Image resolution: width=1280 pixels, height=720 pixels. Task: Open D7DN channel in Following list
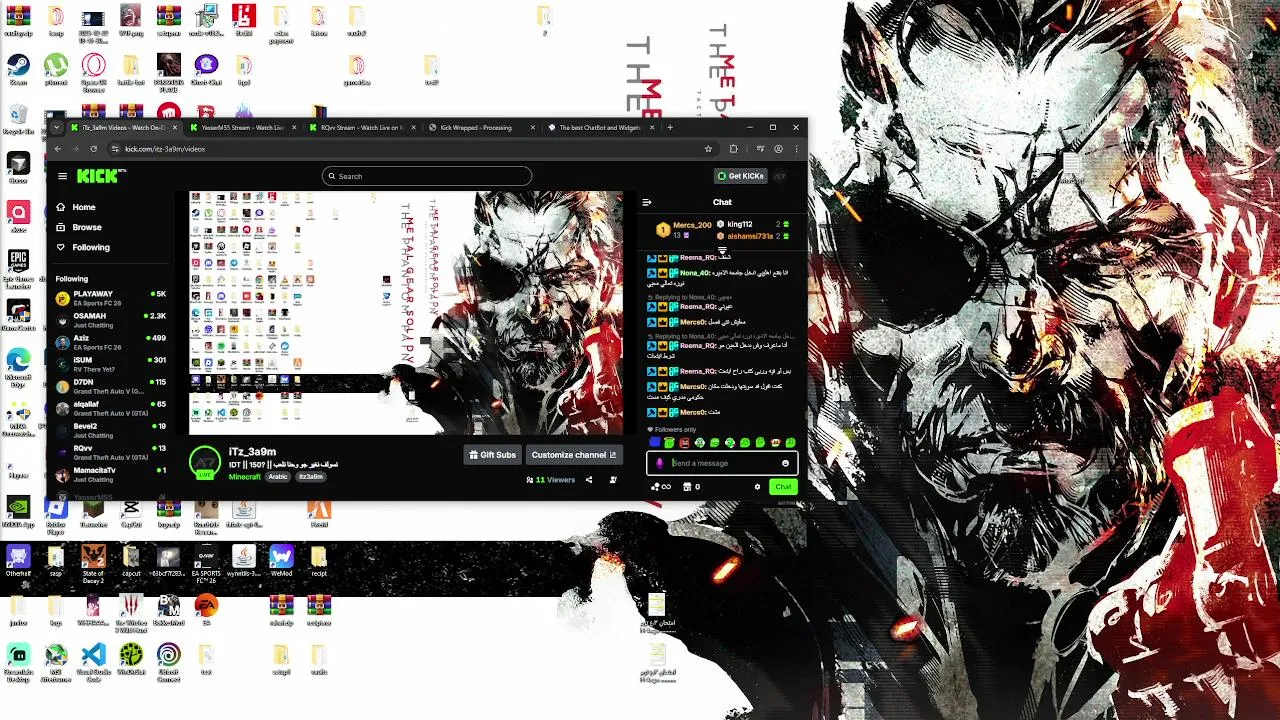click(x=110, y=386)
